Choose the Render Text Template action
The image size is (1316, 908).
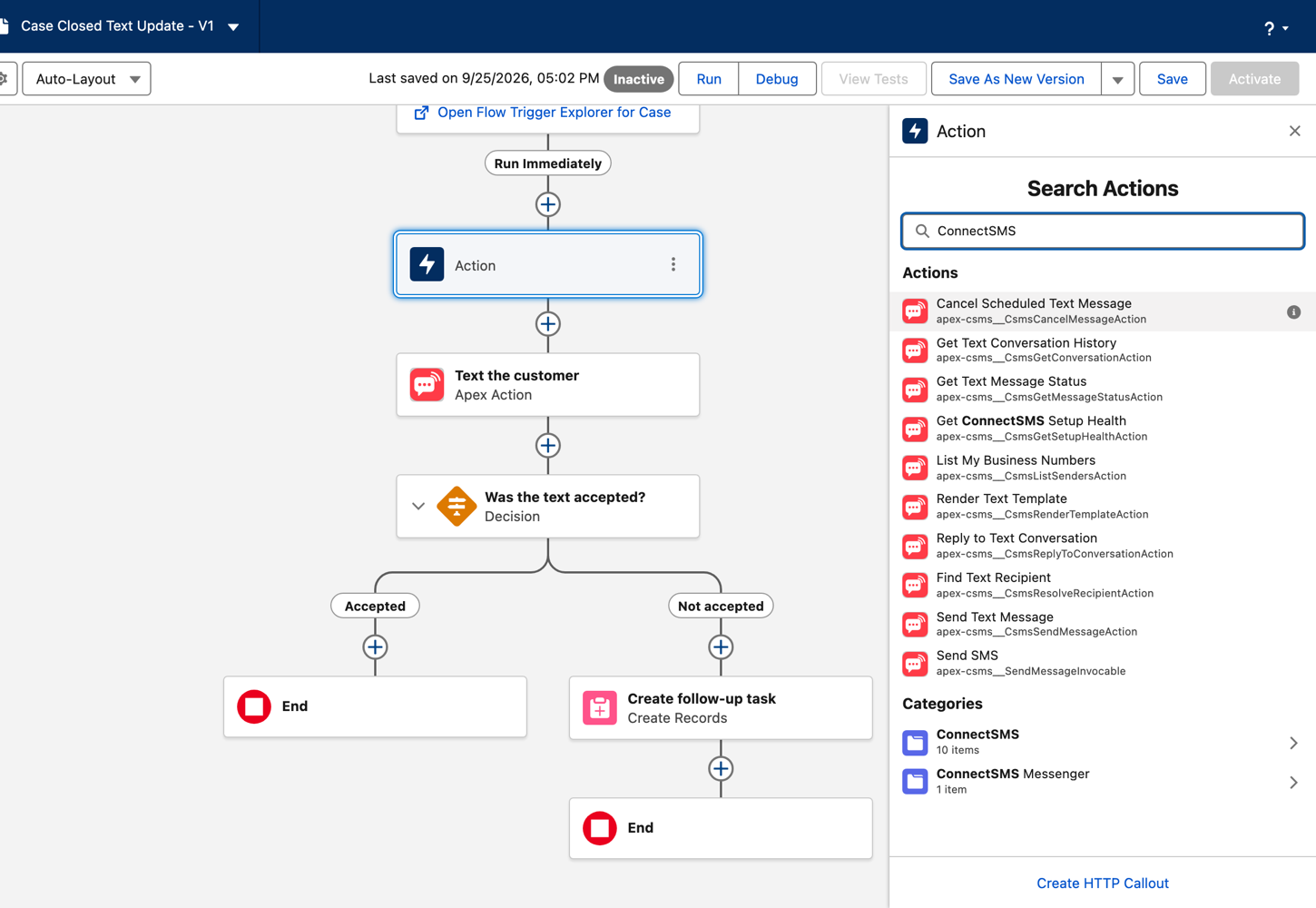[x=1103, y=506]
